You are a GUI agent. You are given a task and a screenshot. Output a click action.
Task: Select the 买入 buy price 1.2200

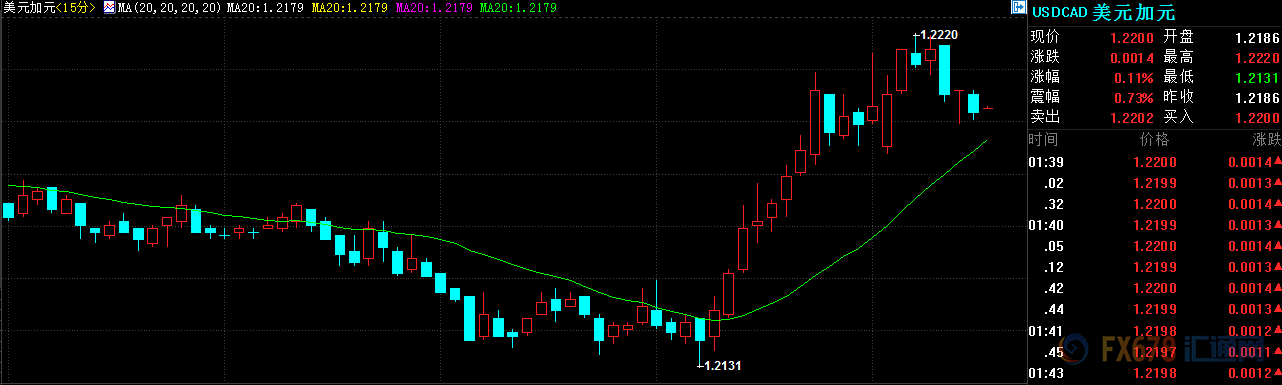[x=1257, y=118]
